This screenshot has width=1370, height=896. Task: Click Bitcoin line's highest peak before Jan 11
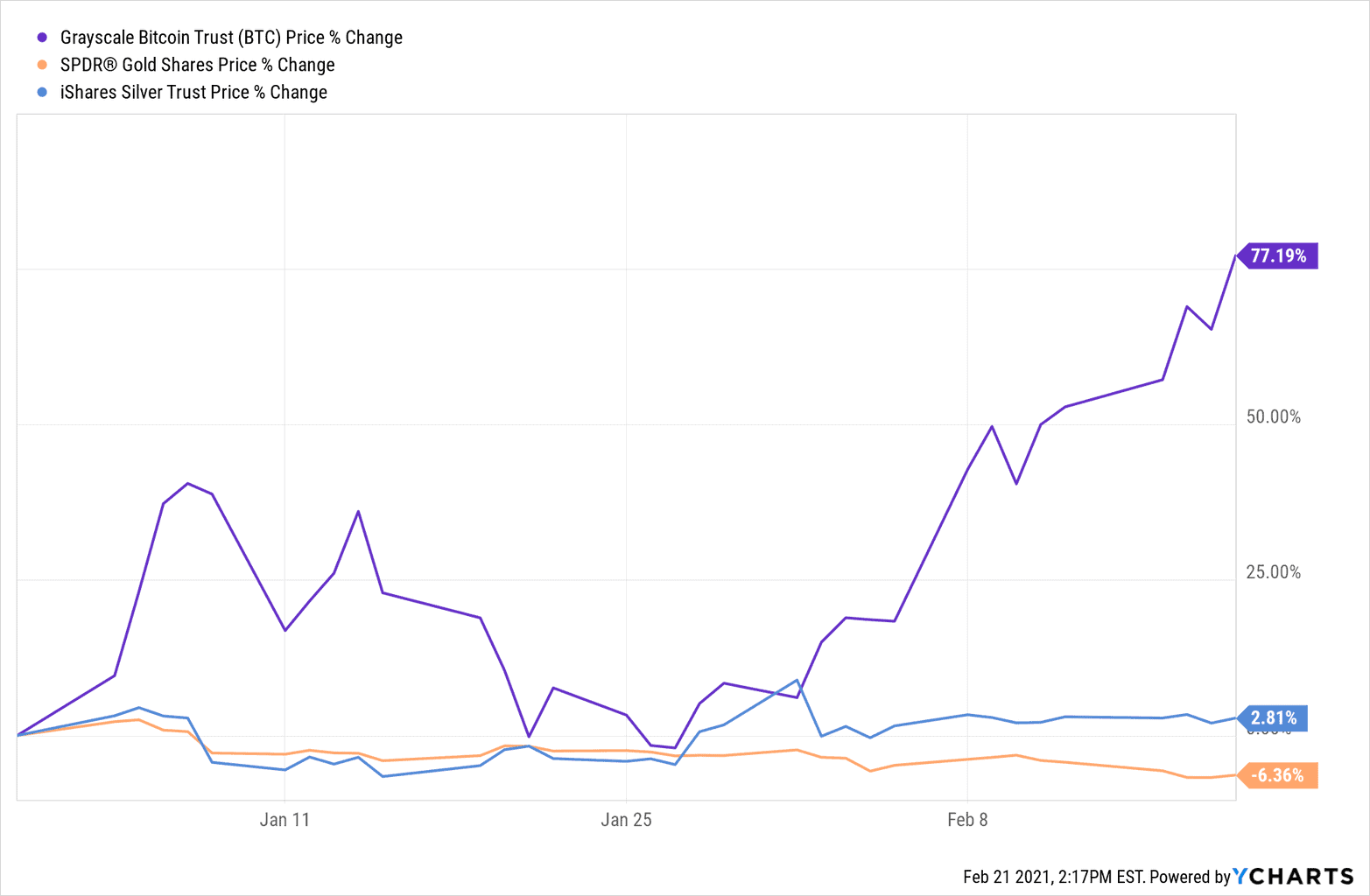click(188, 483)
